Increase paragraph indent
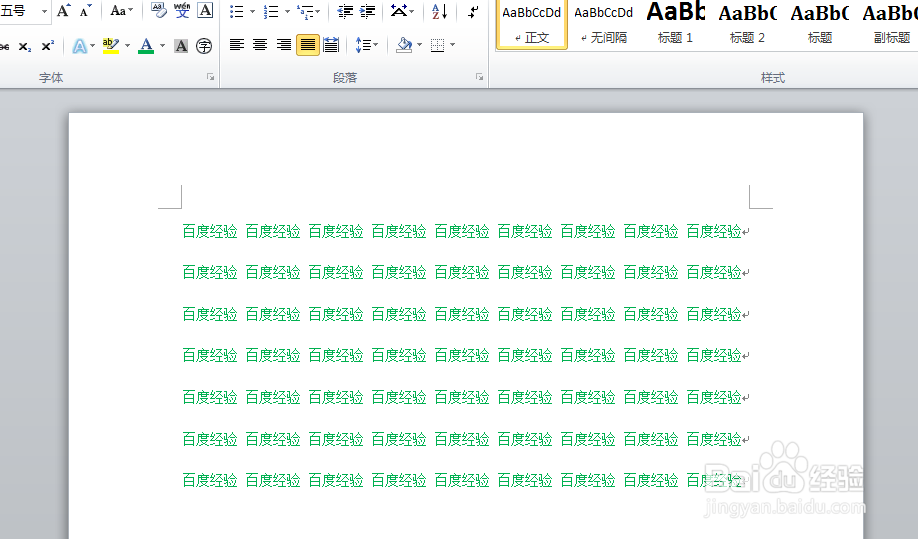Screen dimensions: 918x539 point(368,11)
